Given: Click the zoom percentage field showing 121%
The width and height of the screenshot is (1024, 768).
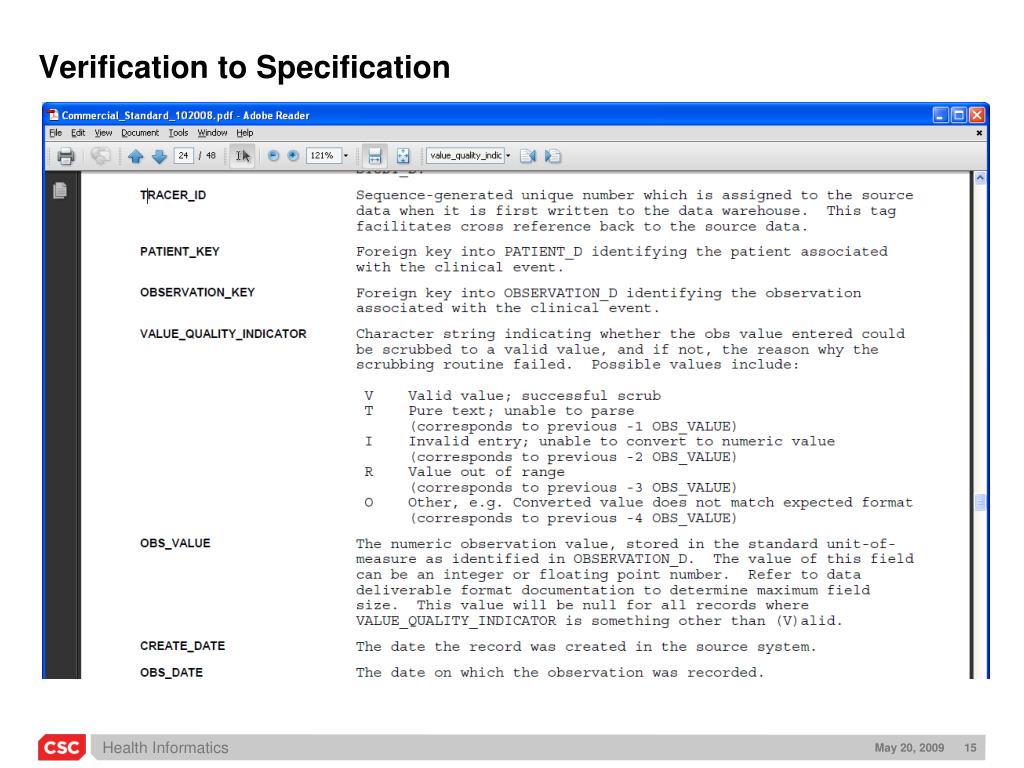Looking at the screenshot, I should click(x=323, y=155).
